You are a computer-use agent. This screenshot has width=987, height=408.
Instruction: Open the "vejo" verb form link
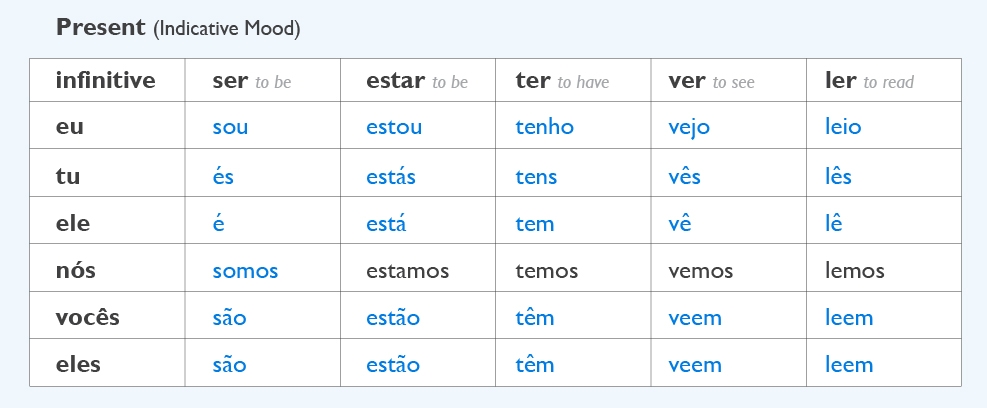coord(689,128)
